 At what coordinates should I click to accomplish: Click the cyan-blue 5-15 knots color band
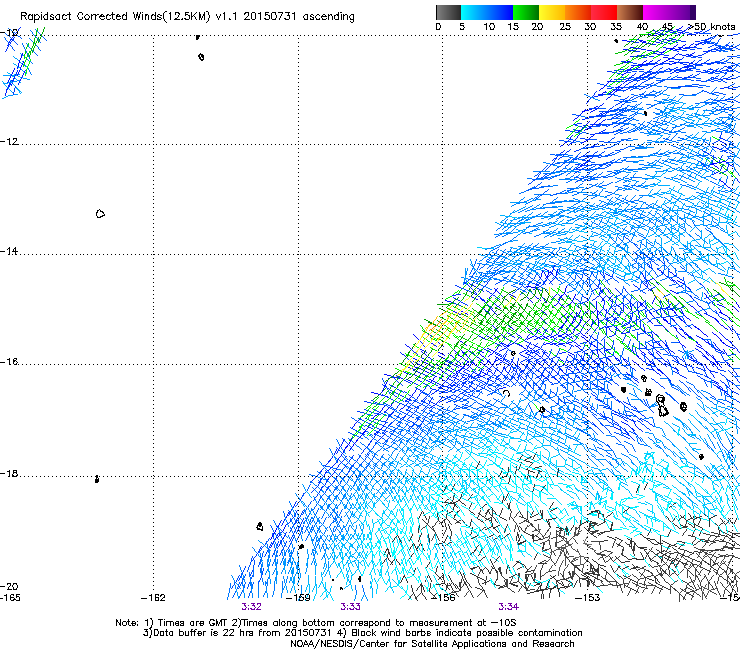coord(487,12)
